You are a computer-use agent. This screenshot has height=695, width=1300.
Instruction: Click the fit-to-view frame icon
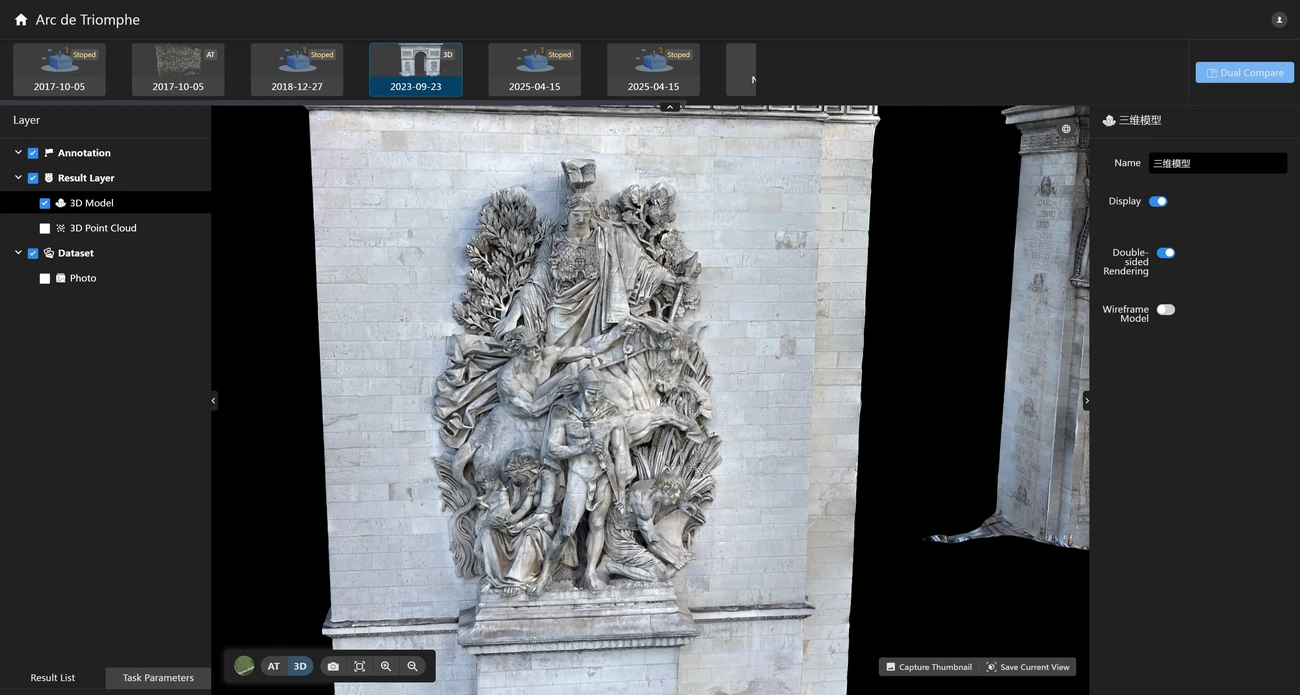359,667
